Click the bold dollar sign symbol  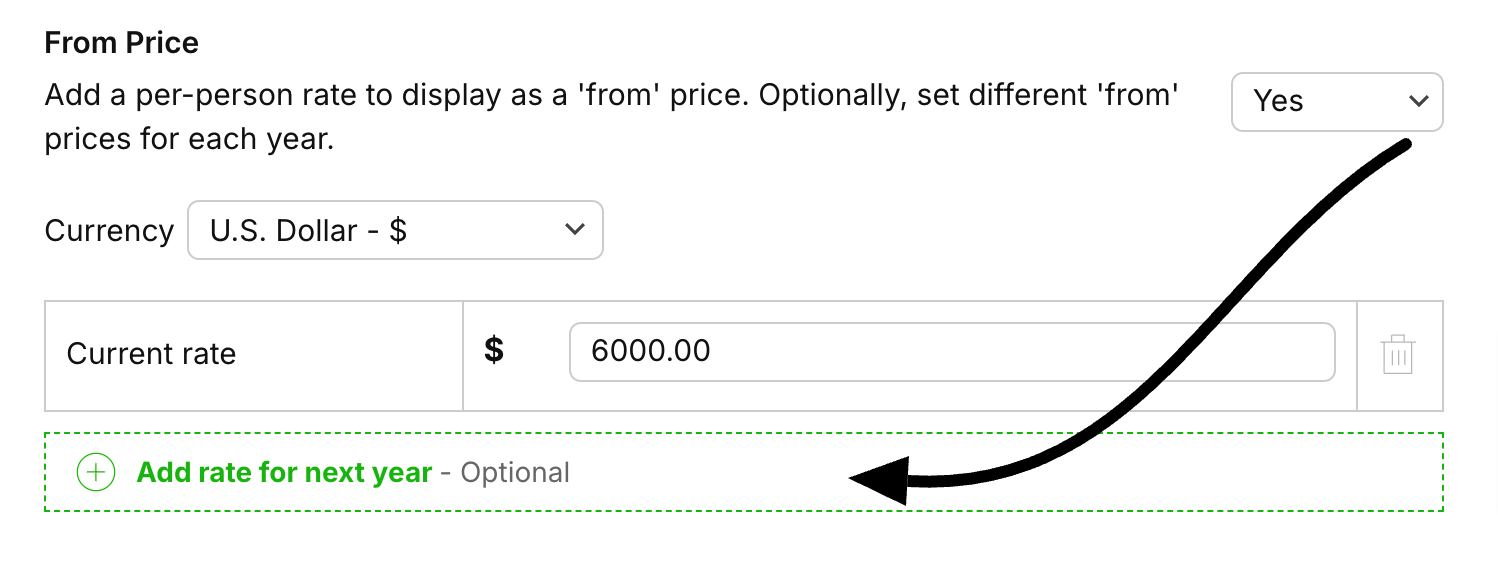(x=494, y=351)
